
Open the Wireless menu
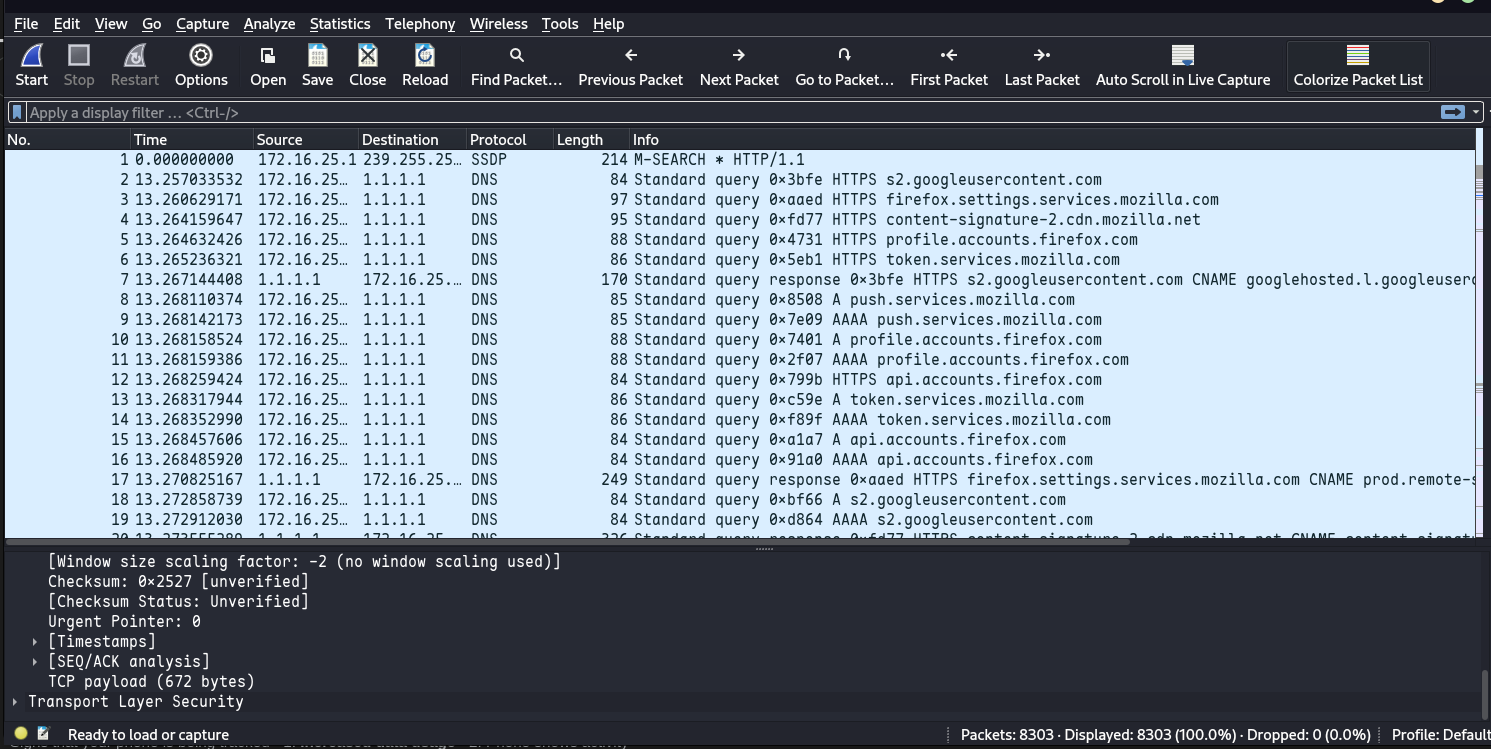pyautogui.click(x=499, y=23)
